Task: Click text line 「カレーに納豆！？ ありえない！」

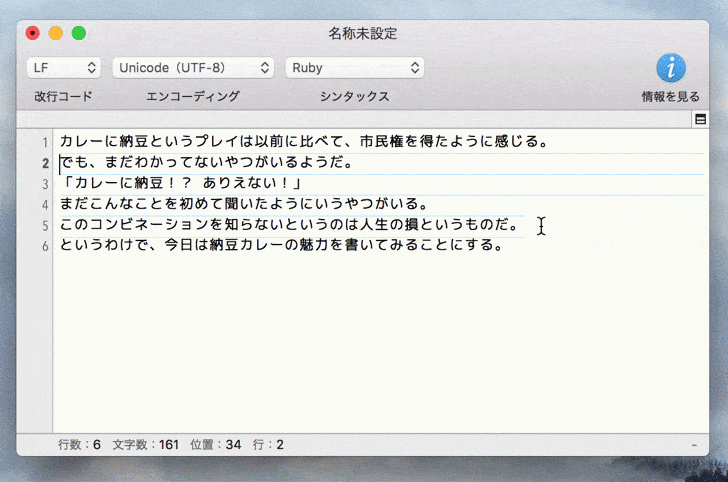Action: [182, 183]
